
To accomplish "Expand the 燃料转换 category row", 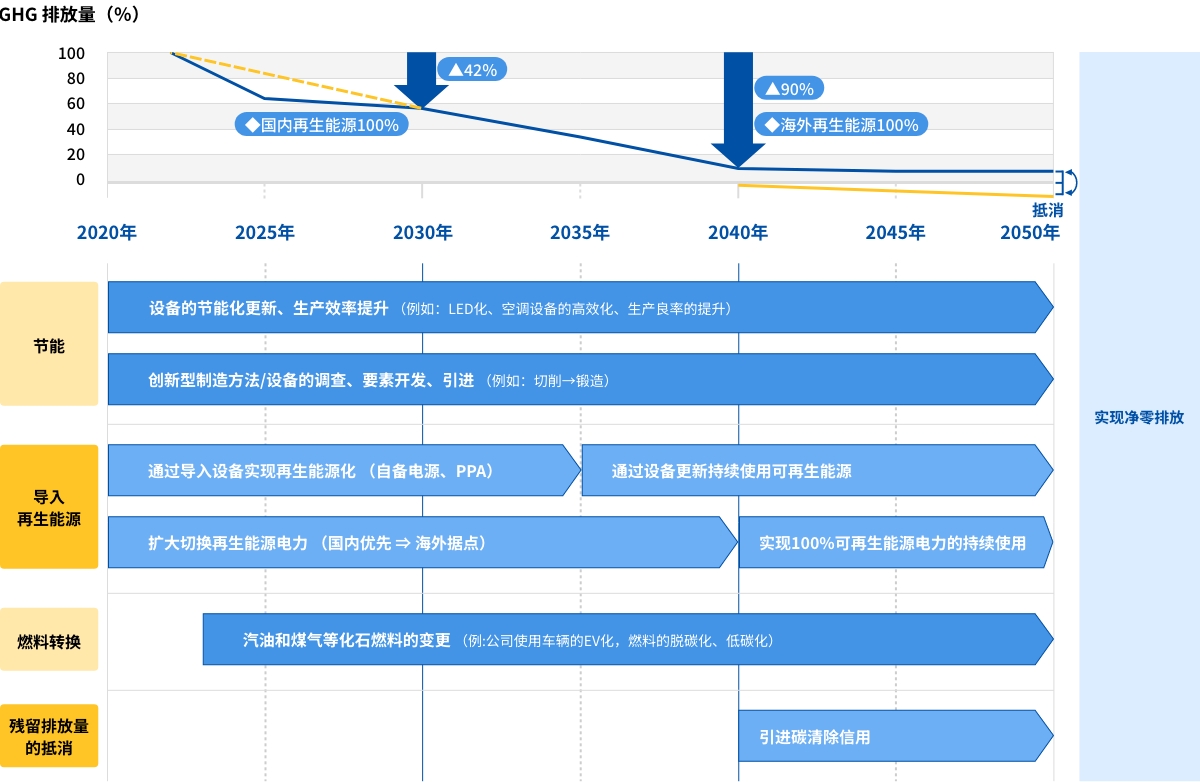I will (49, 640).
